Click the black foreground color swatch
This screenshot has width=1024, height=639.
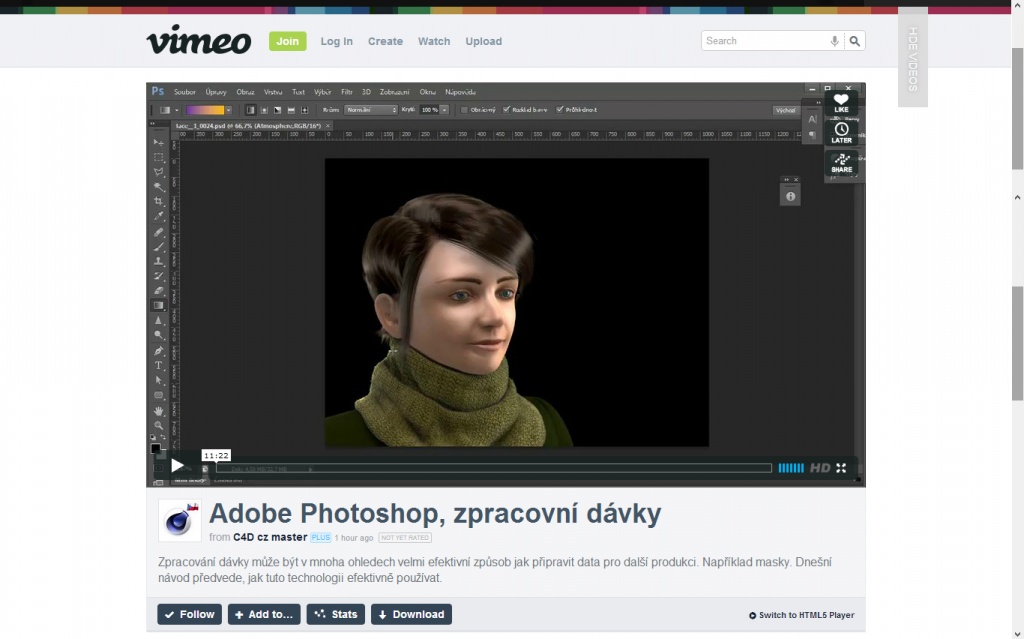click(155, 448)
